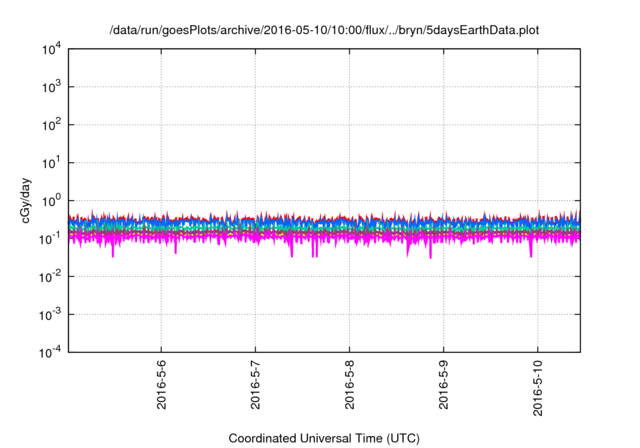Click the plot title file path text
This screenshot has height=448, width=640.
pyautogui.click(x=324, y=30)
